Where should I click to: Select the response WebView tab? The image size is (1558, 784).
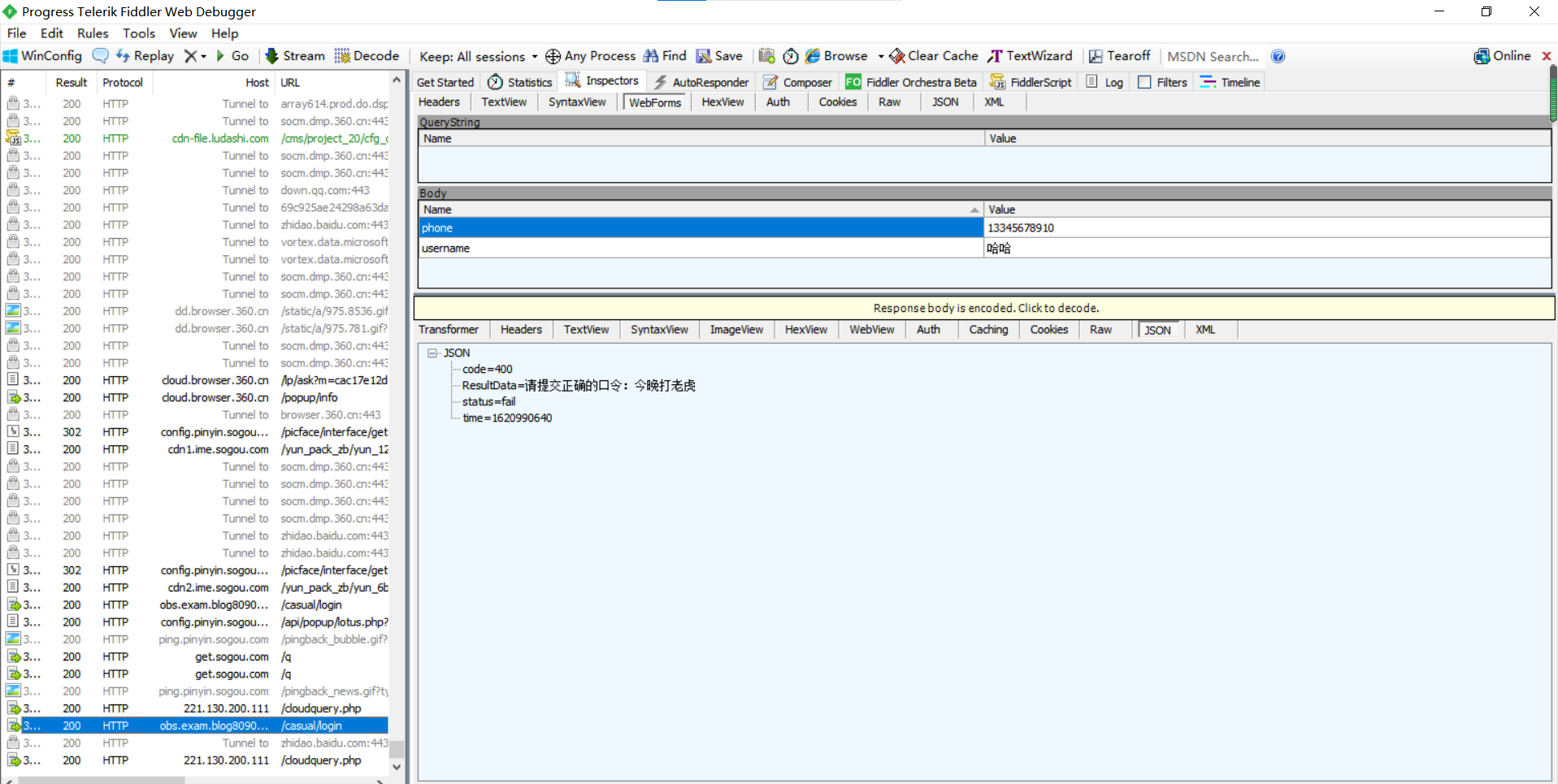(871, 329)
